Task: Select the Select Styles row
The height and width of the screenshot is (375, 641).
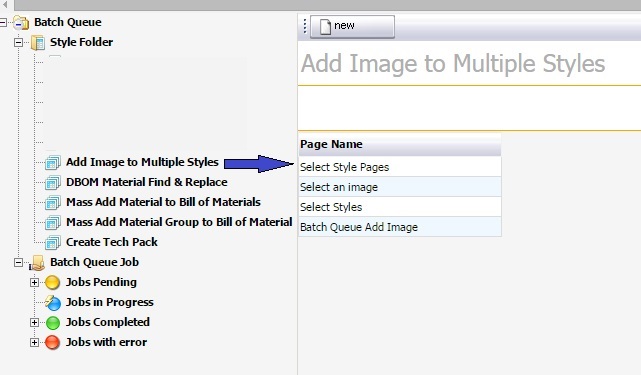Action: point(400,207)
